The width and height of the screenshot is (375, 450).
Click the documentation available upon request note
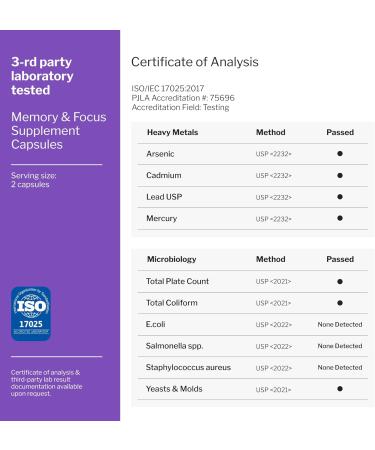click(46, 383)
